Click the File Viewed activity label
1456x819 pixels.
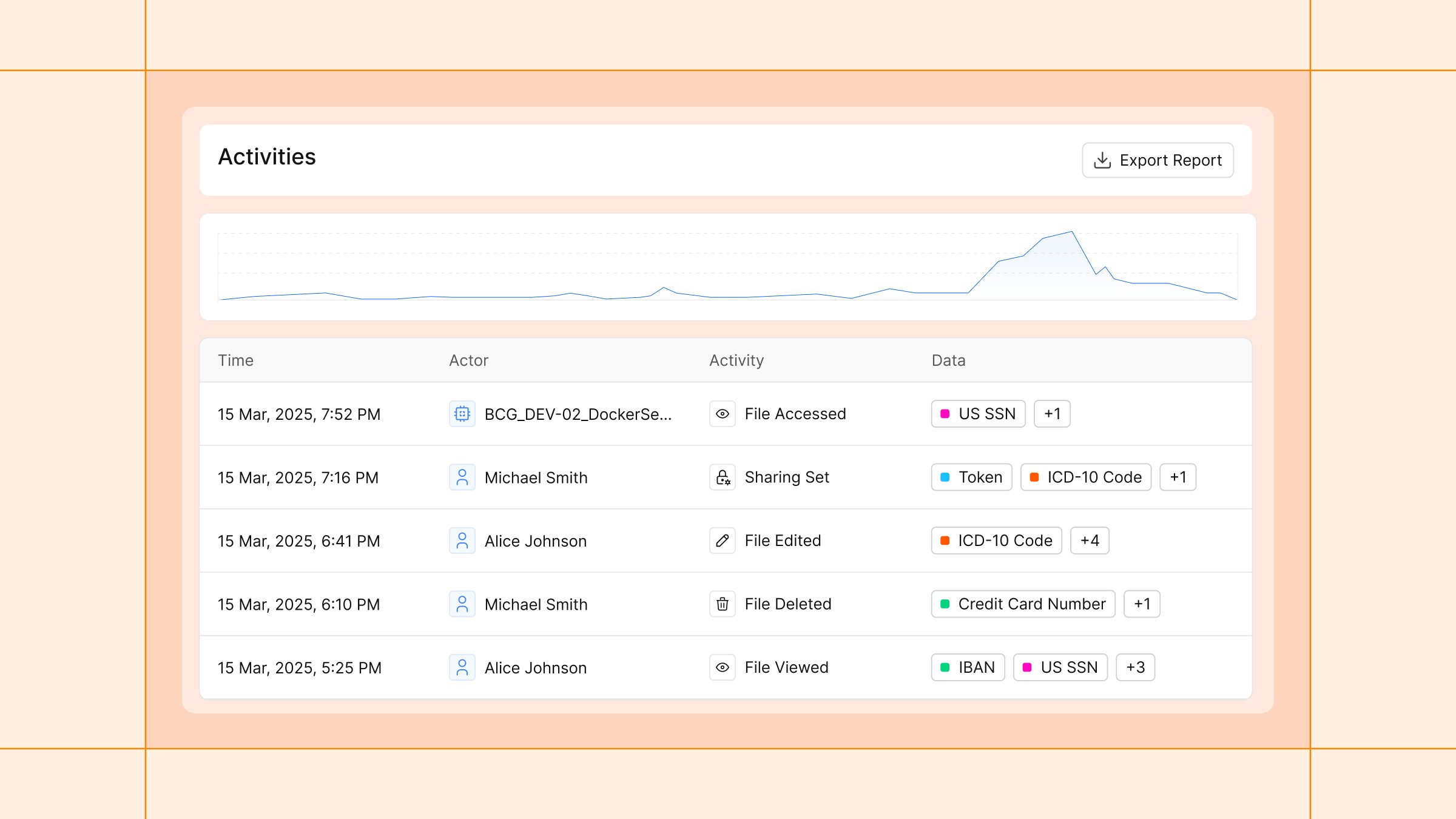(786, 667)
